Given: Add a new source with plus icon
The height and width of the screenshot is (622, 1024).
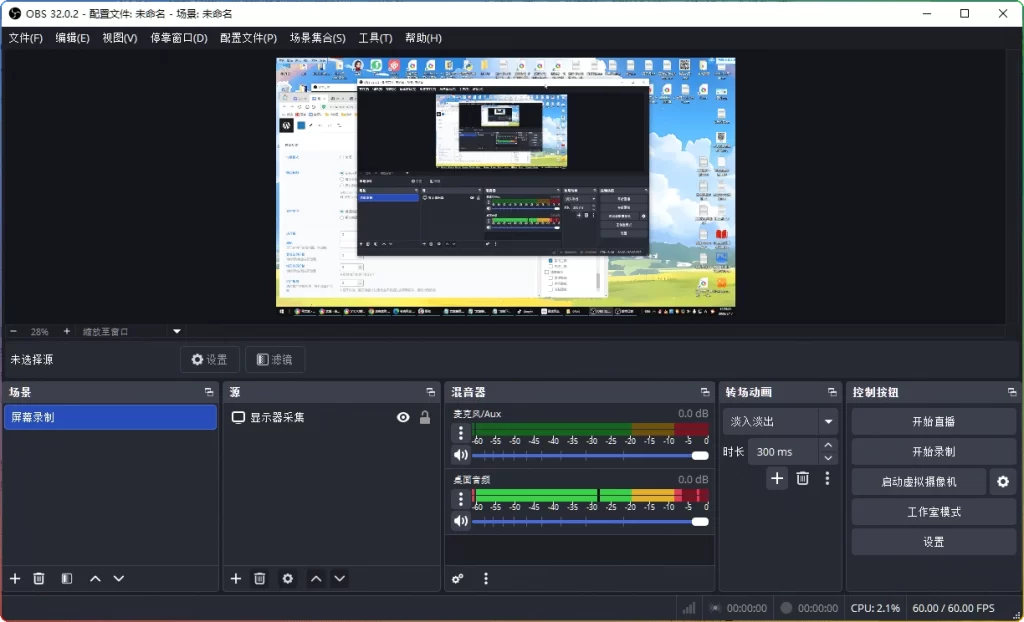Looking at the screenshot, I should [235, 578].
